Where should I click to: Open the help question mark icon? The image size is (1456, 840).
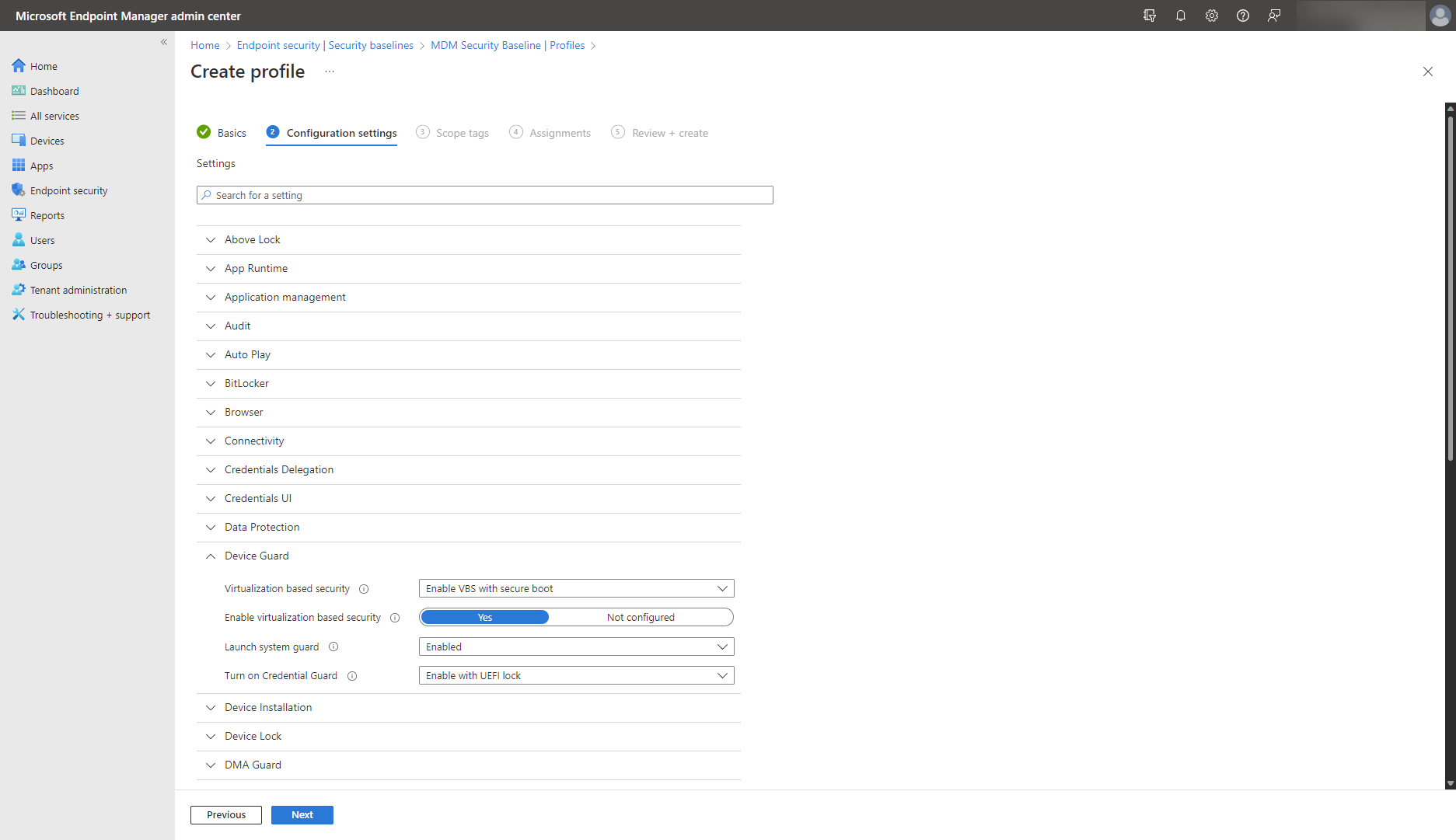(1243, 16)
